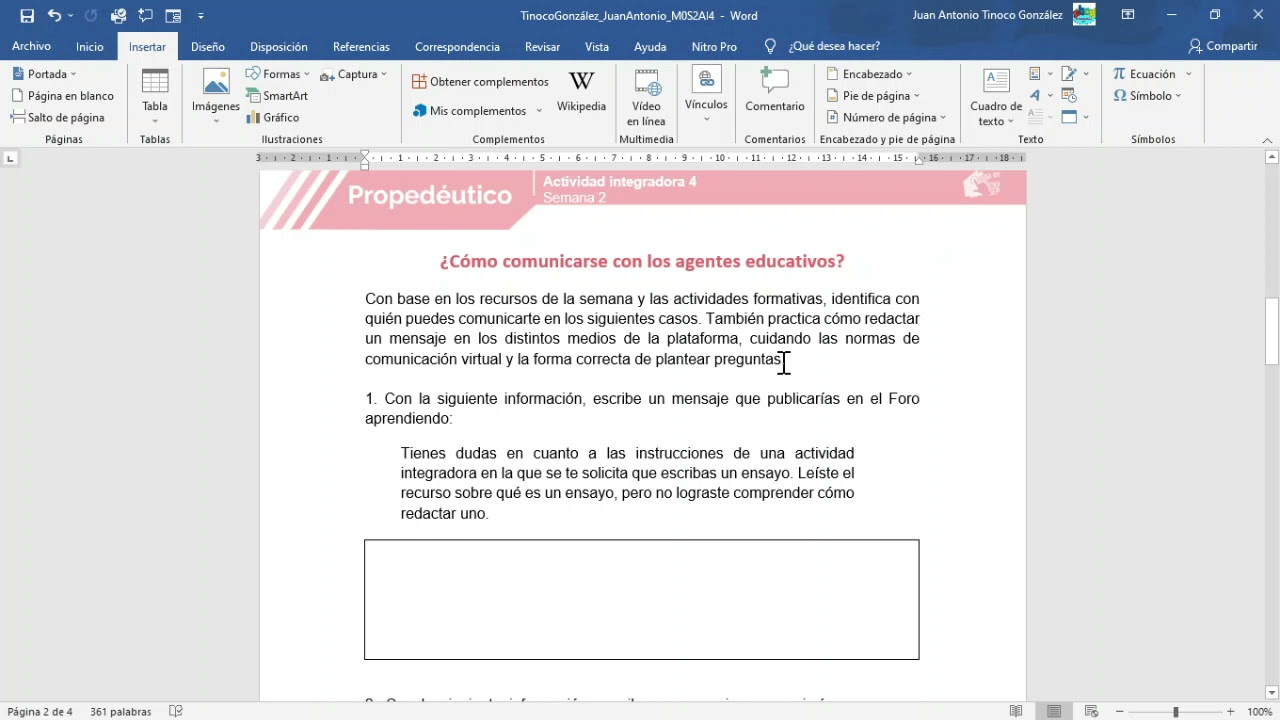Open the Tabla insert menu
This screenshot has width=1280, height=720.
(x=155, y=96)
